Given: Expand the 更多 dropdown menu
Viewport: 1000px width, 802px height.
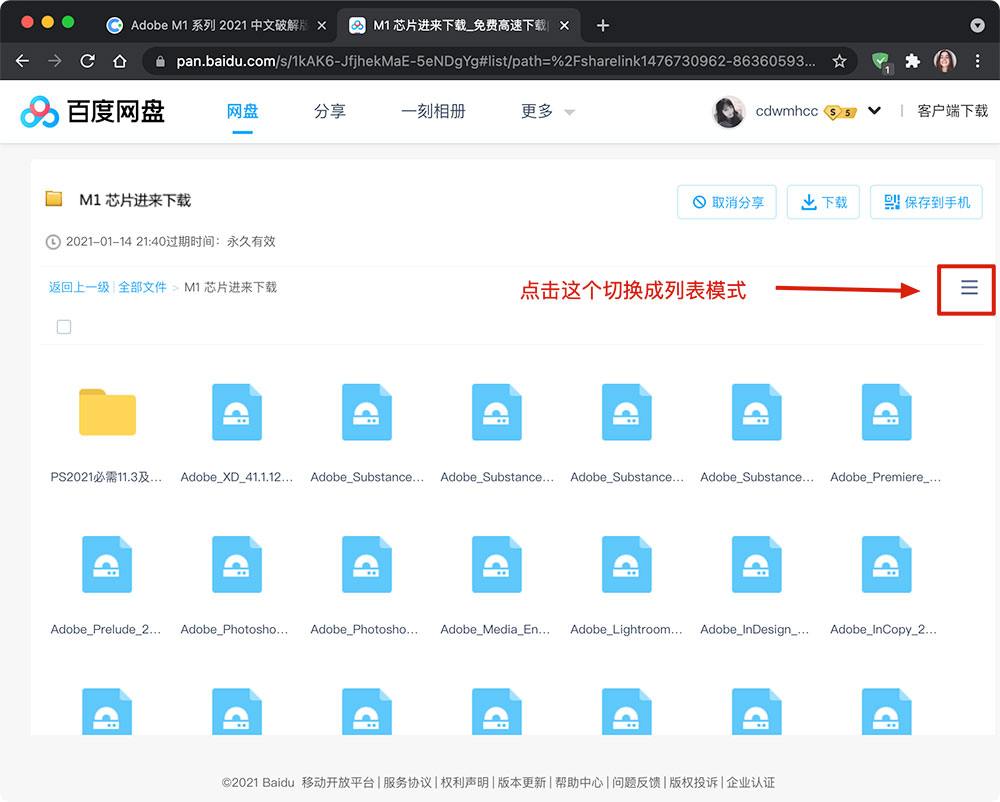Looking at the screenshot, I should point(570,112).
